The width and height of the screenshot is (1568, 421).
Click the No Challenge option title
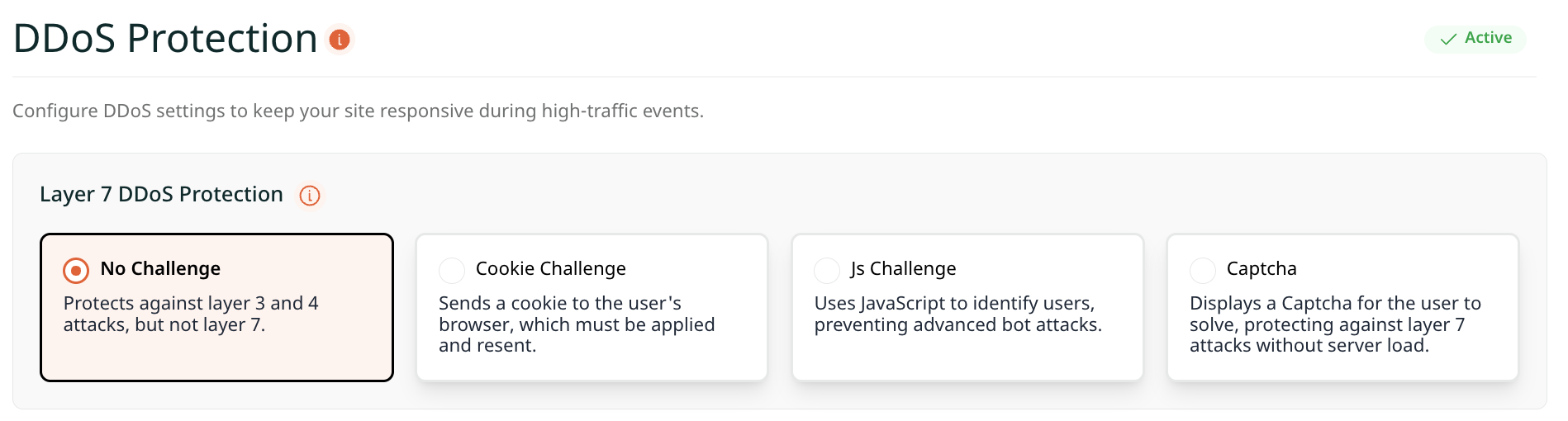160,269
